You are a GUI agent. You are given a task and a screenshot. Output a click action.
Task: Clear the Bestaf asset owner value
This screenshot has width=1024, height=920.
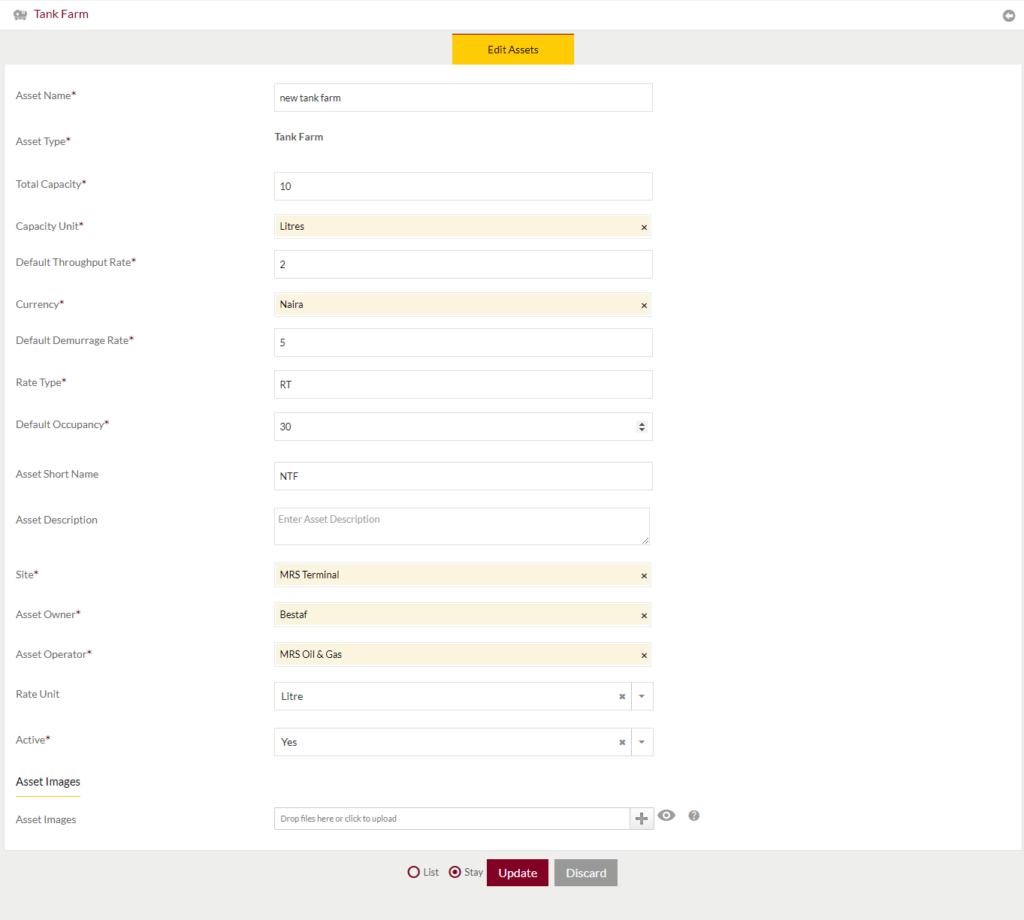(x=644, y=615)
